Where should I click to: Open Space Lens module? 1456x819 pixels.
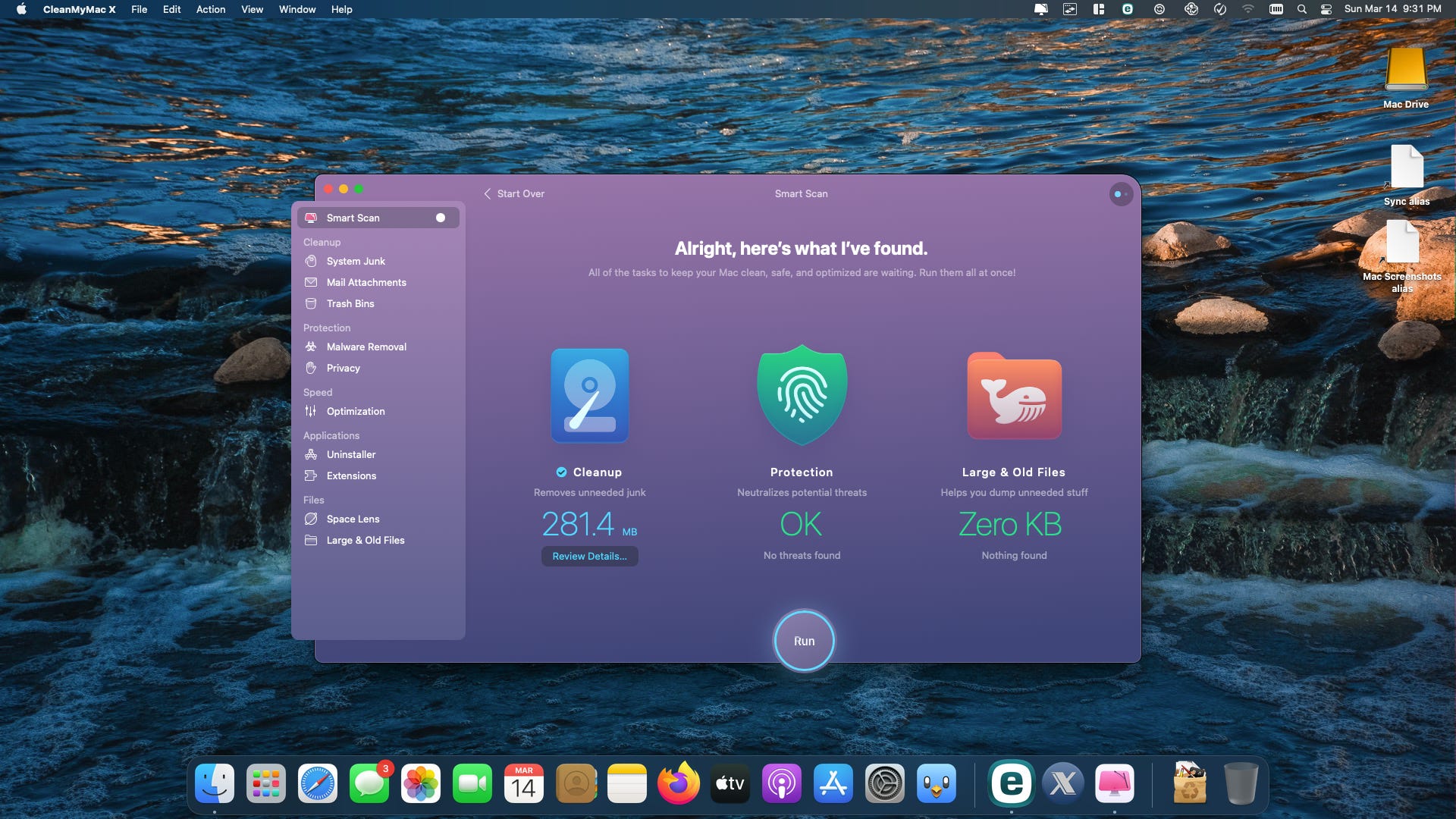click(353, 519)
